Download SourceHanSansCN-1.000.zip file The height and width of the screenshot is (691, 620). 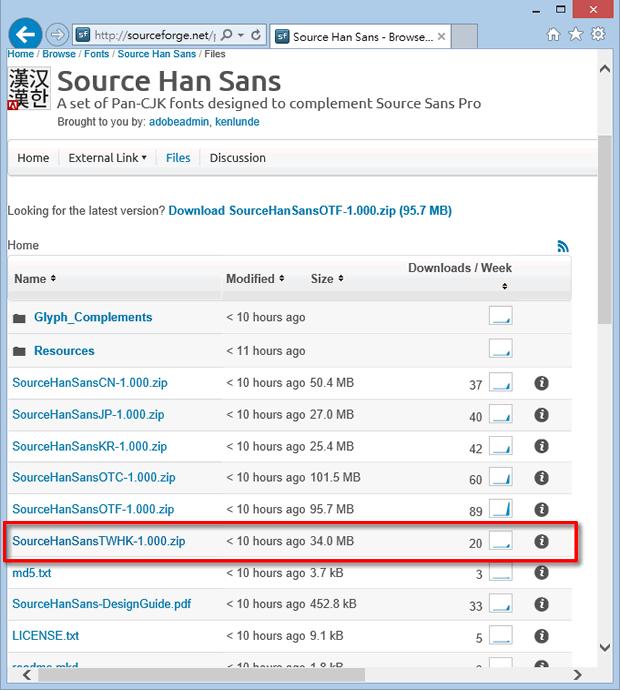90,383
